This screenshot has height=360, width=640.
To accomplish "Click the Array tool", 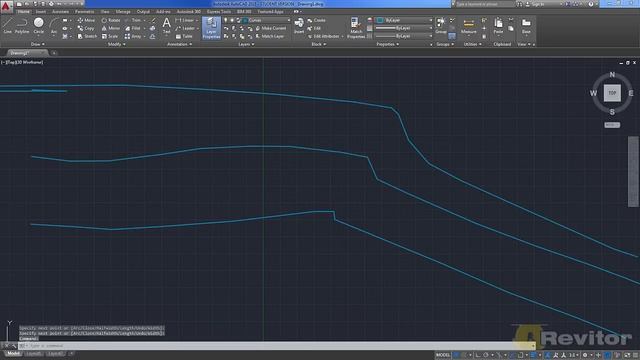I will tap(133, 36).
